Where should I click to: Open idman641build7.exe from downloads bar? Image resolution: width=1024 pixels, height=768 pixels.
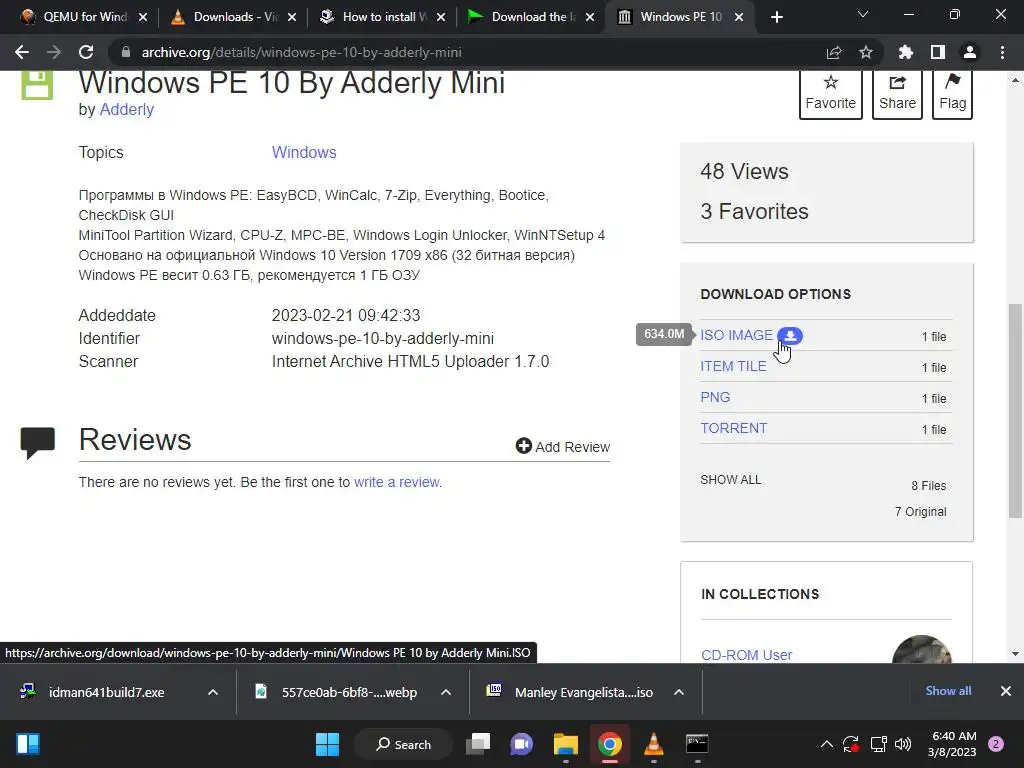(108, 692)
